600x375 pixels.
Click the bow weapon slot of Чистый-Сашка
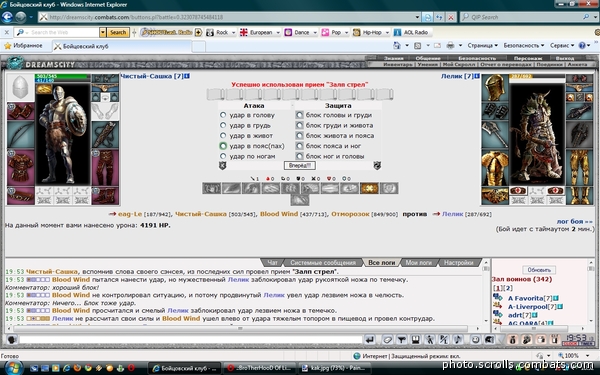tap(21, 135)
